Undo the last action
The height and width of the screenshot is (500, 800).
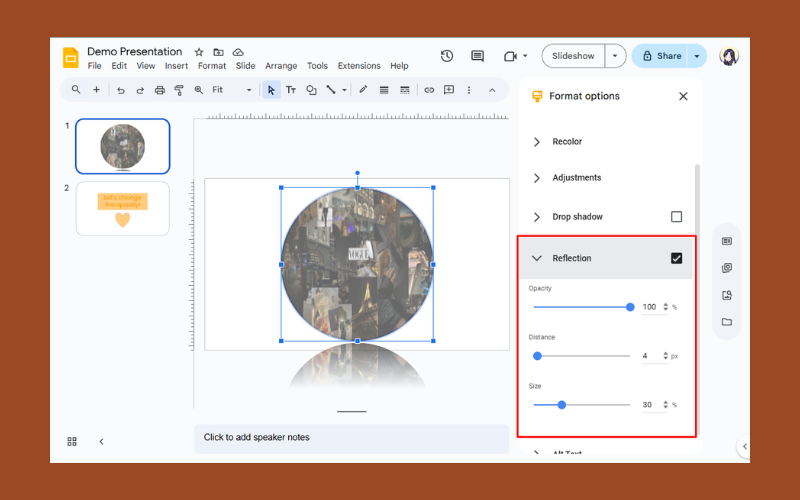(120, 90)
